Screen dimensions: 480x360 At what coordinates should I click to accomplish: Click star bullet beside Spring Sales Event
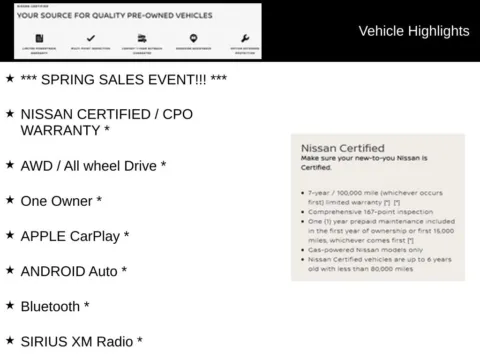(x=10, y=78)
